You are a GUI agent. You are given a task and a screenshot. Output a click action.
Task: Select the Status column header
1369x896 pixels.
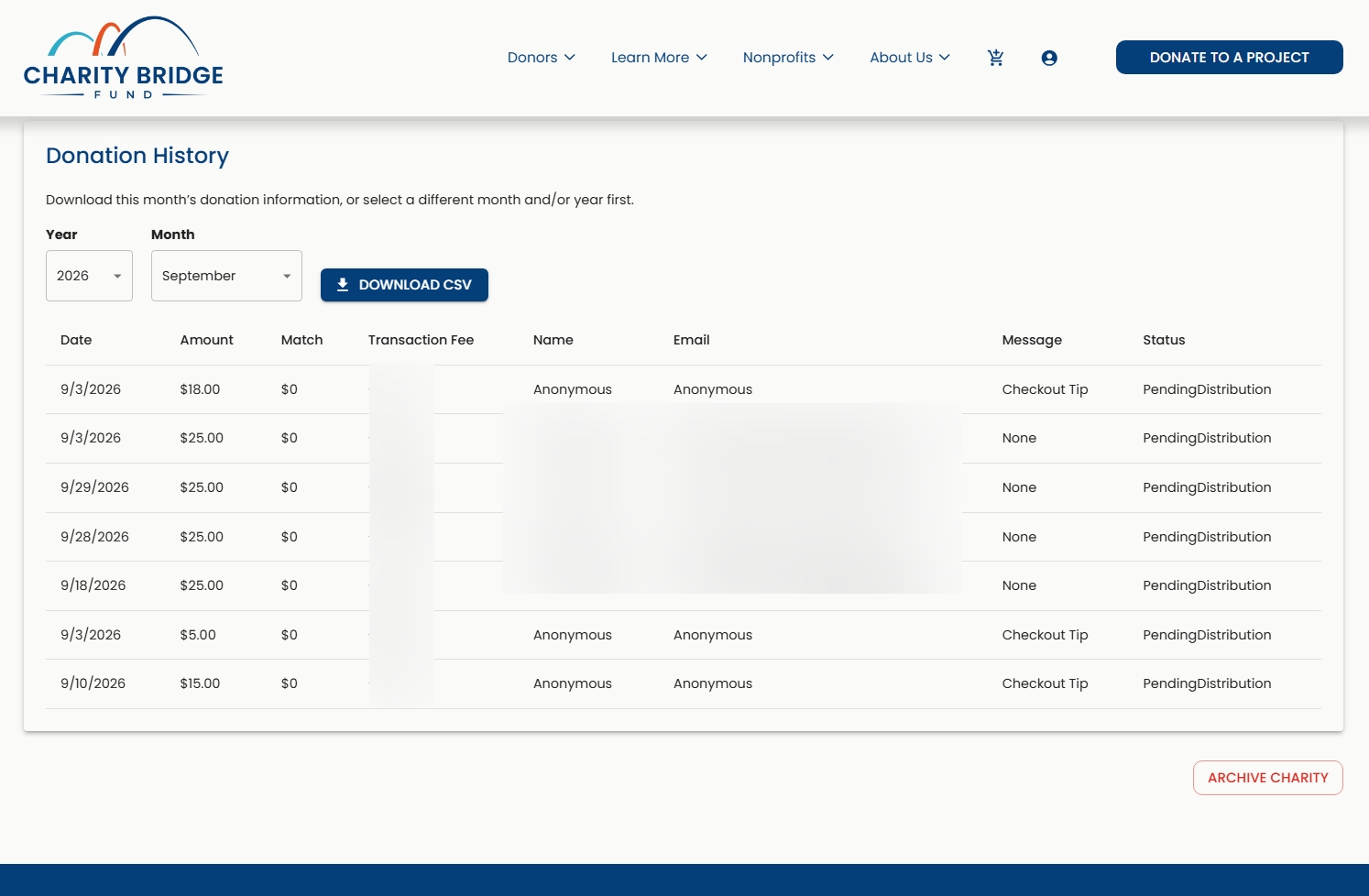click(1164, 340)
